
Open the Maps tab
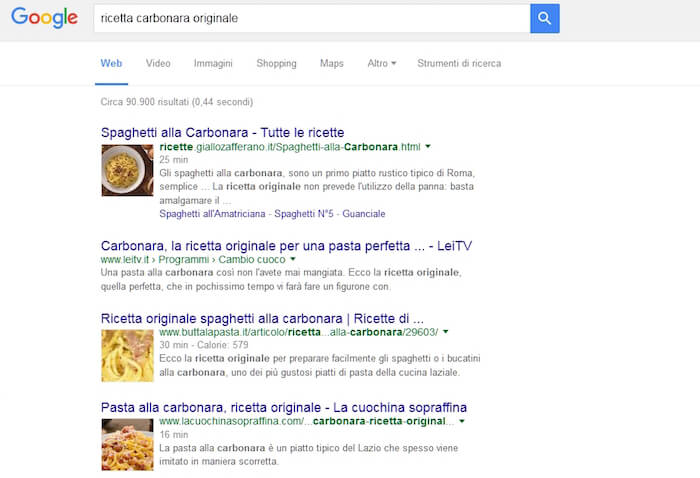tap(332, 63)
